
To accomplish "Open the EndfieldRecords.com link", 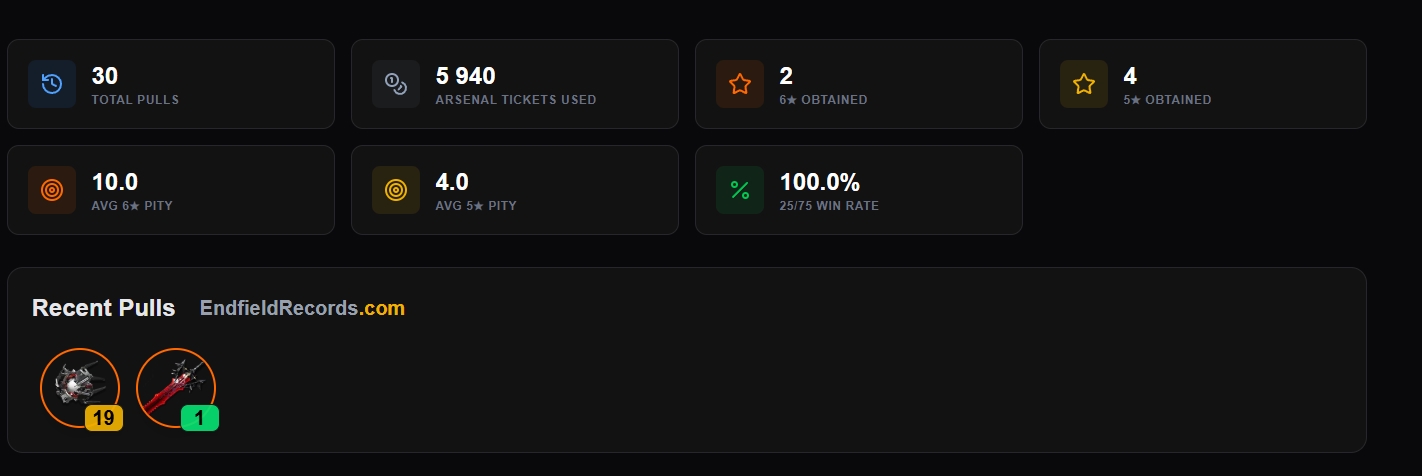I will [302, 308].
